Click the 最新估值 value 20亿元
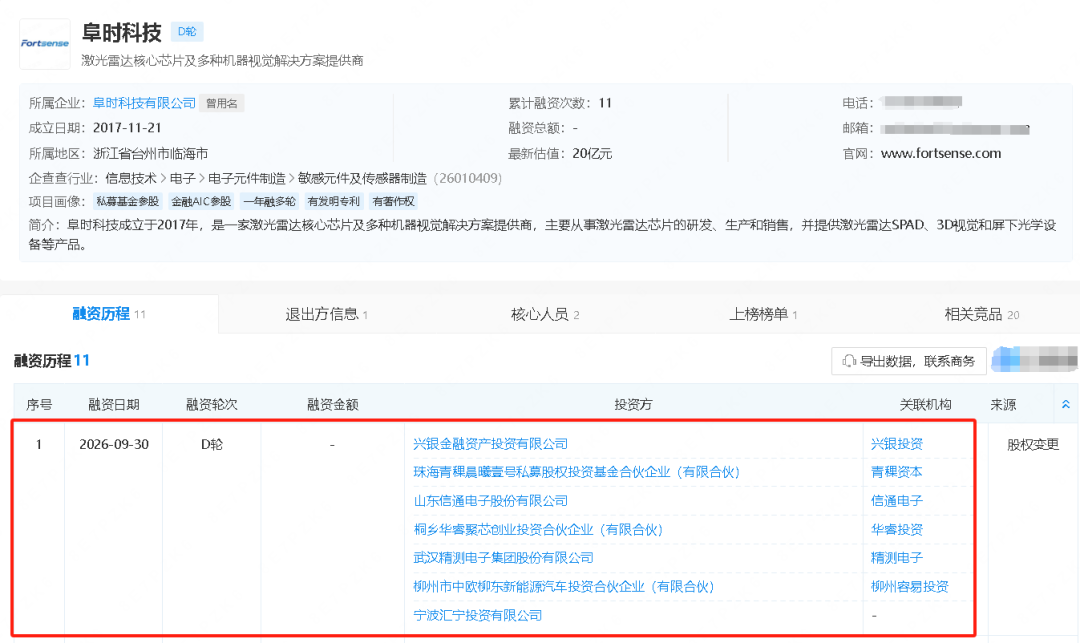This screenshot has width=1080, height=643. point(592,154)
